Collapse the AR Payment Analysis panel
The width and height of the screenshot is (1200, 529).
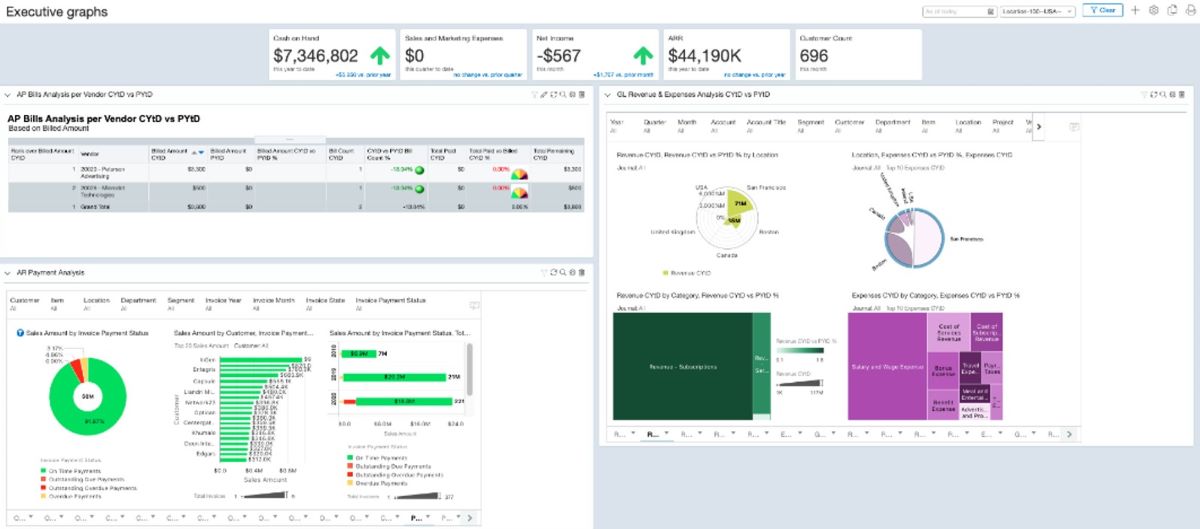(x=8, y=272)
